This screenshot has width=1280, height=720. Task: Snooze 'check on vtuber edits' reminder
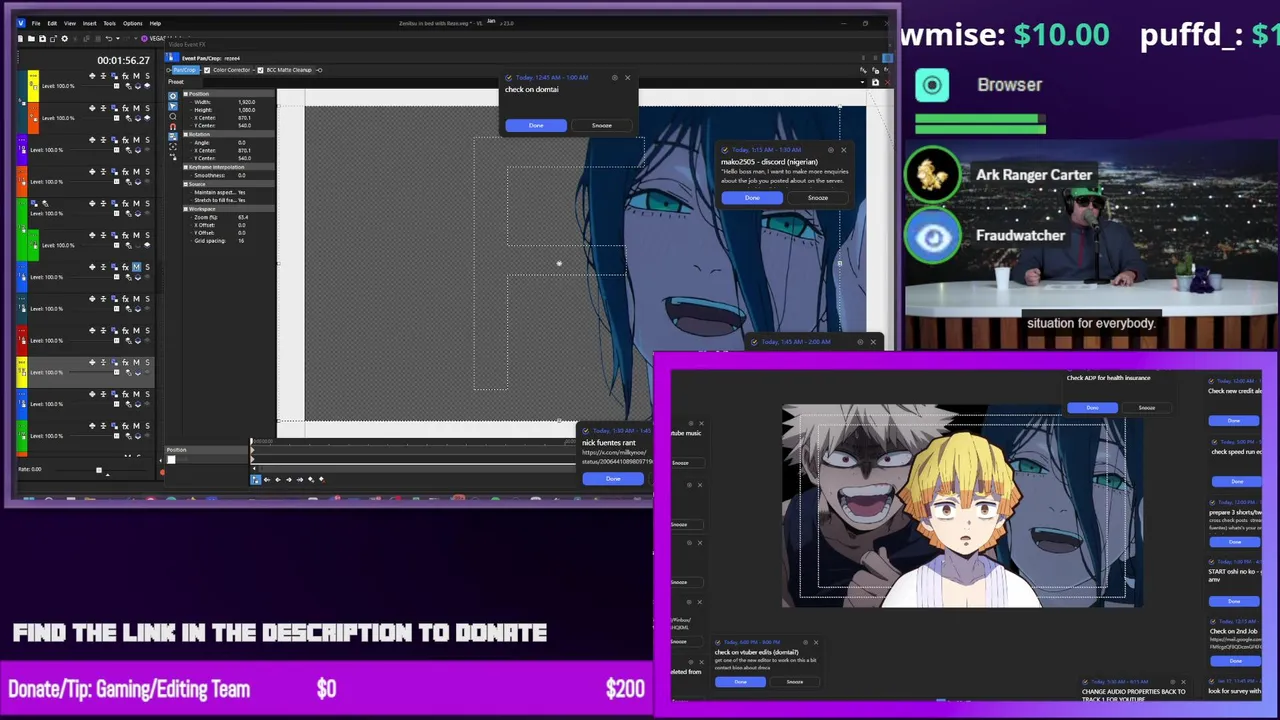tap(795, 682)
